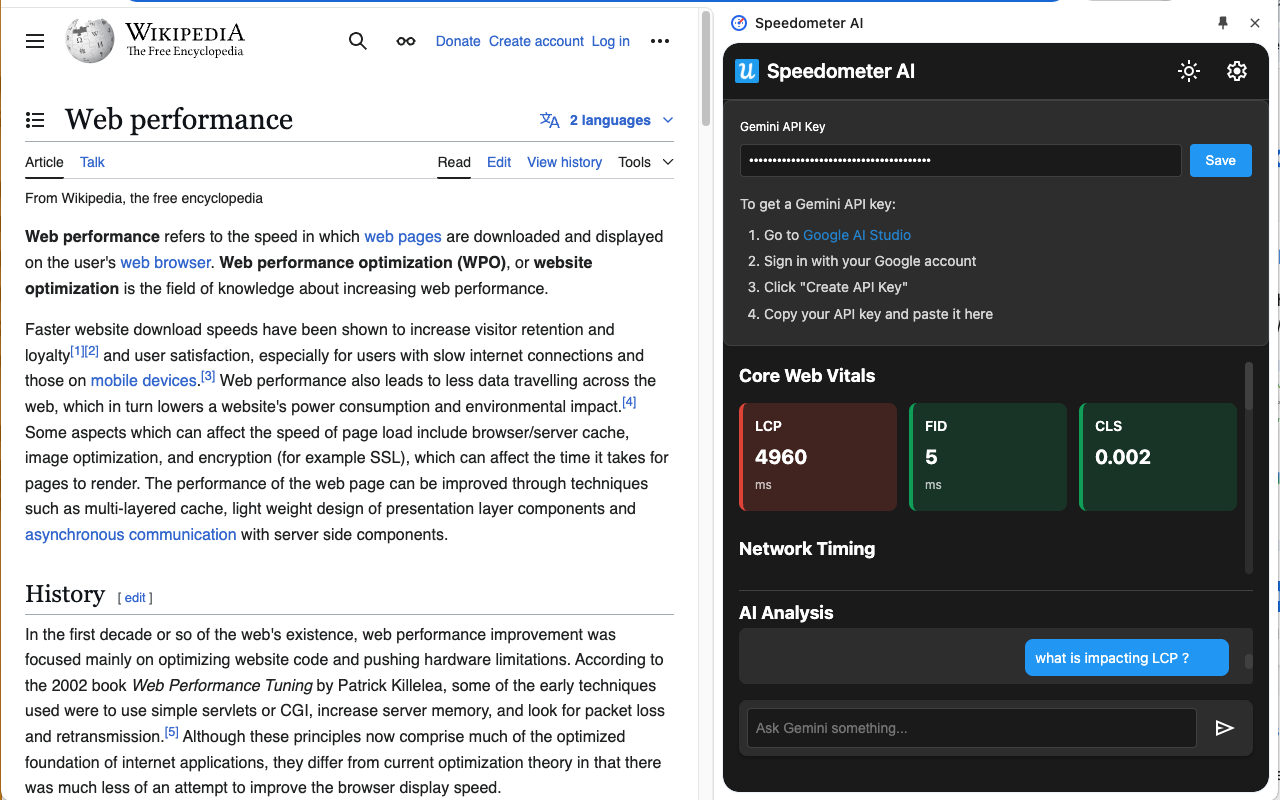This screenshot has height=800, width=1280.
Task: Select the Read tab
Action: (x=454, y=162)
